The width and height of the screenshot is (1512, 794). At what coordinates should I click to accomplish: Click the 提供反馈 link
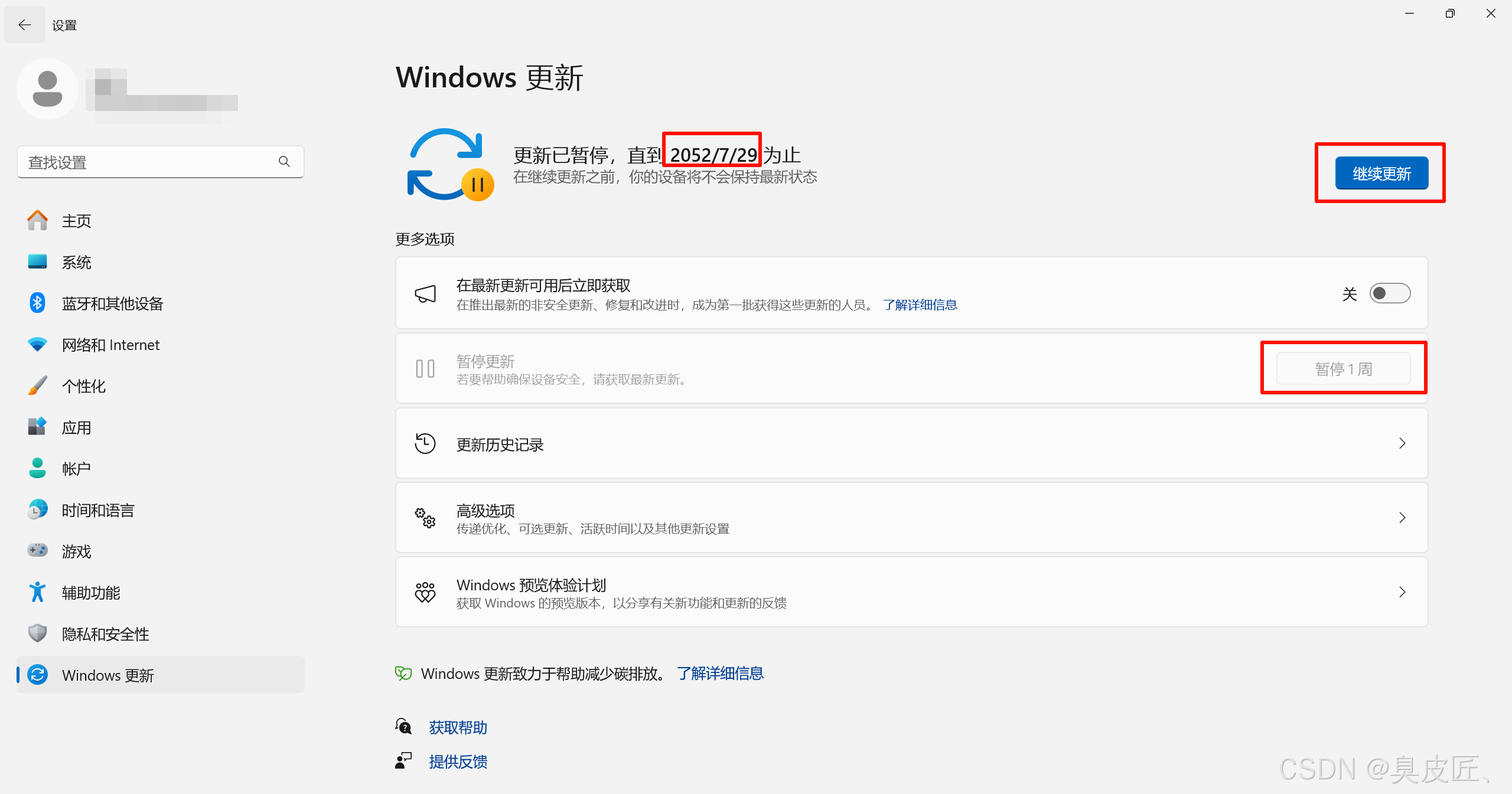(x=458, y=762)
